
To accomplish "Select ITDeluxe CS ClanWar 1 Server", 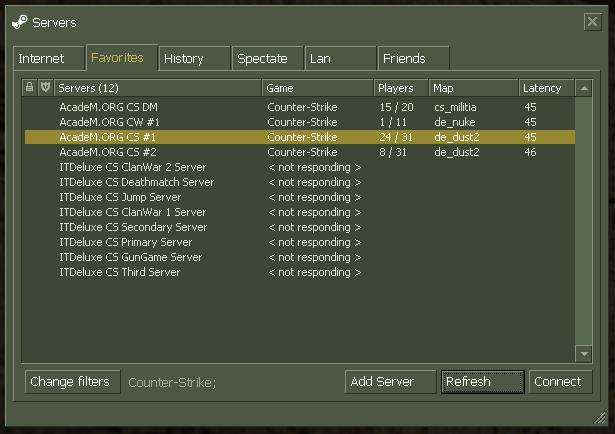I will click(x=300, y=212).
